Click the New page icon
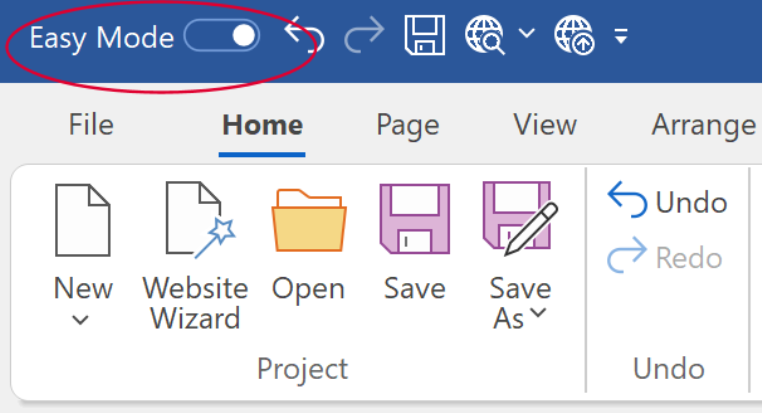 pos(83,220)
